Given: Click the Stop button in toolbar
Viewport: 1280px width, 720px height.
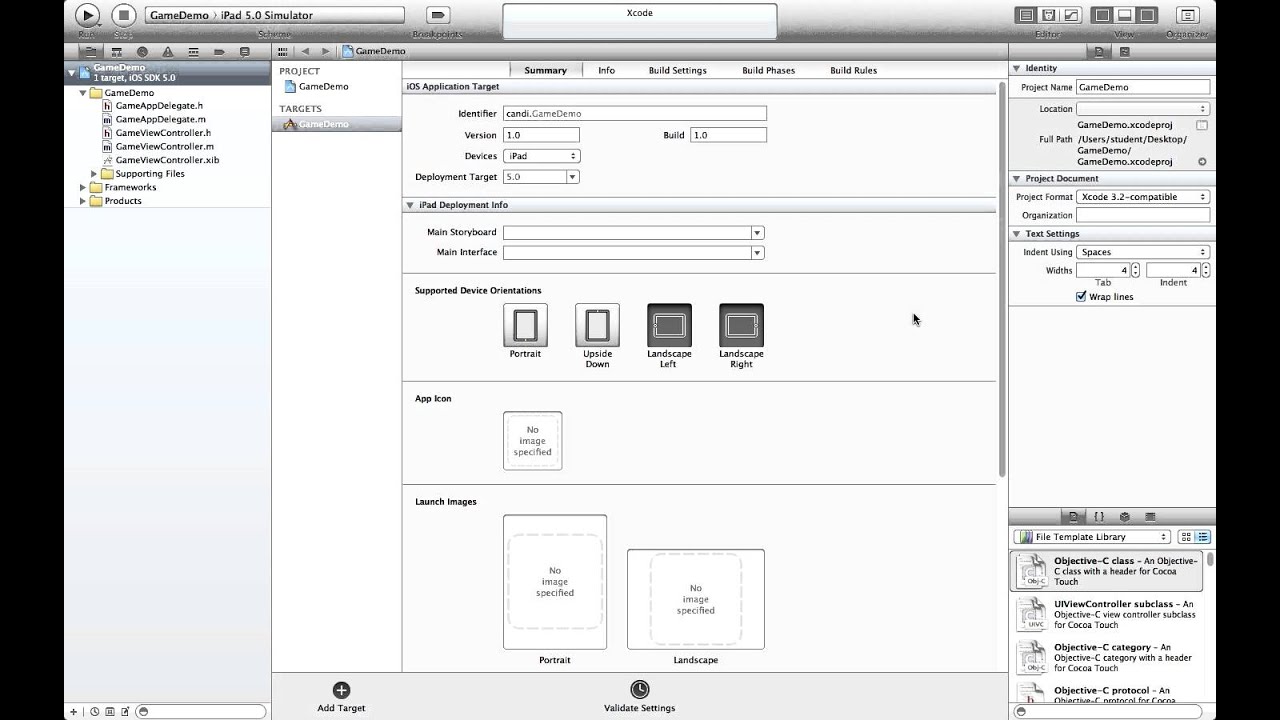Looking at the screenshot, I should (x=123, y=15).
